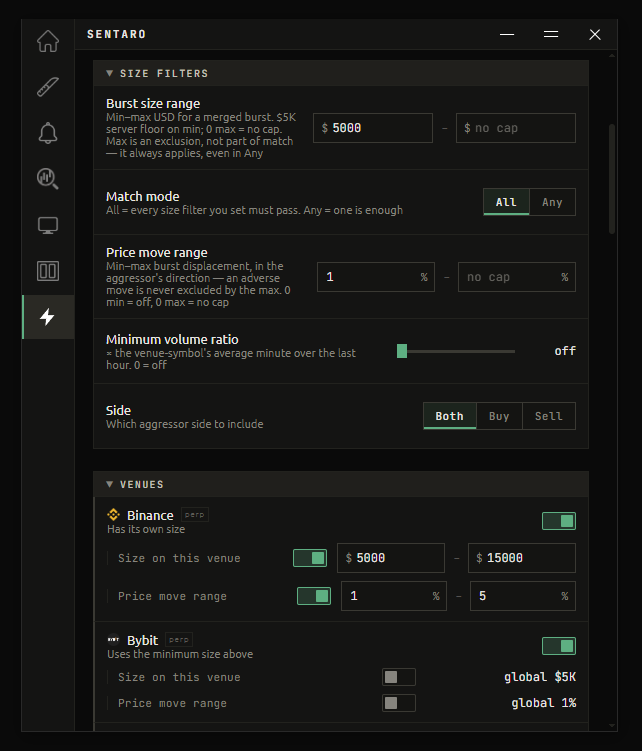Screen dimensions: 642x751
Task: Focus Binance maximum size $15000 field
Action: (x=522, y=558)
